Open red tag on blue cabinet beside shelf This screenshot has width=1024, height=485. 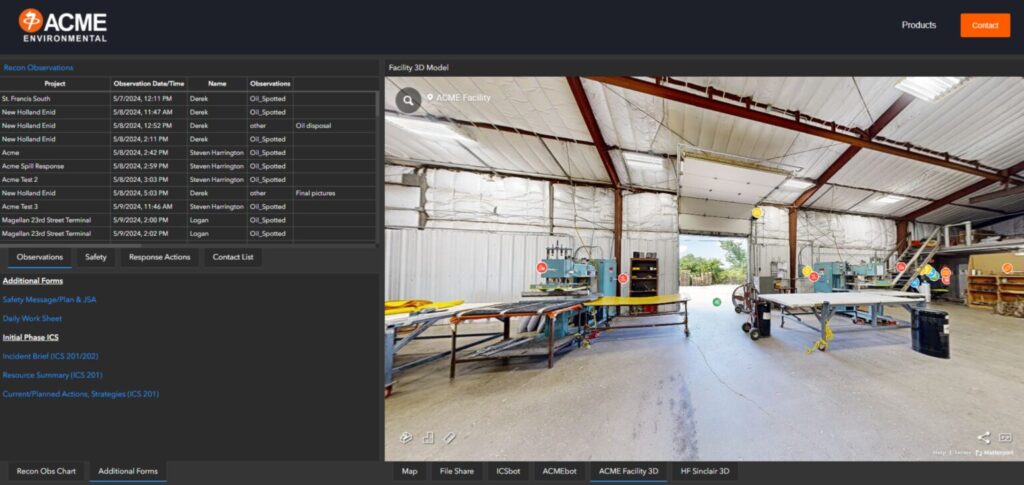click(x=623, y=279)
